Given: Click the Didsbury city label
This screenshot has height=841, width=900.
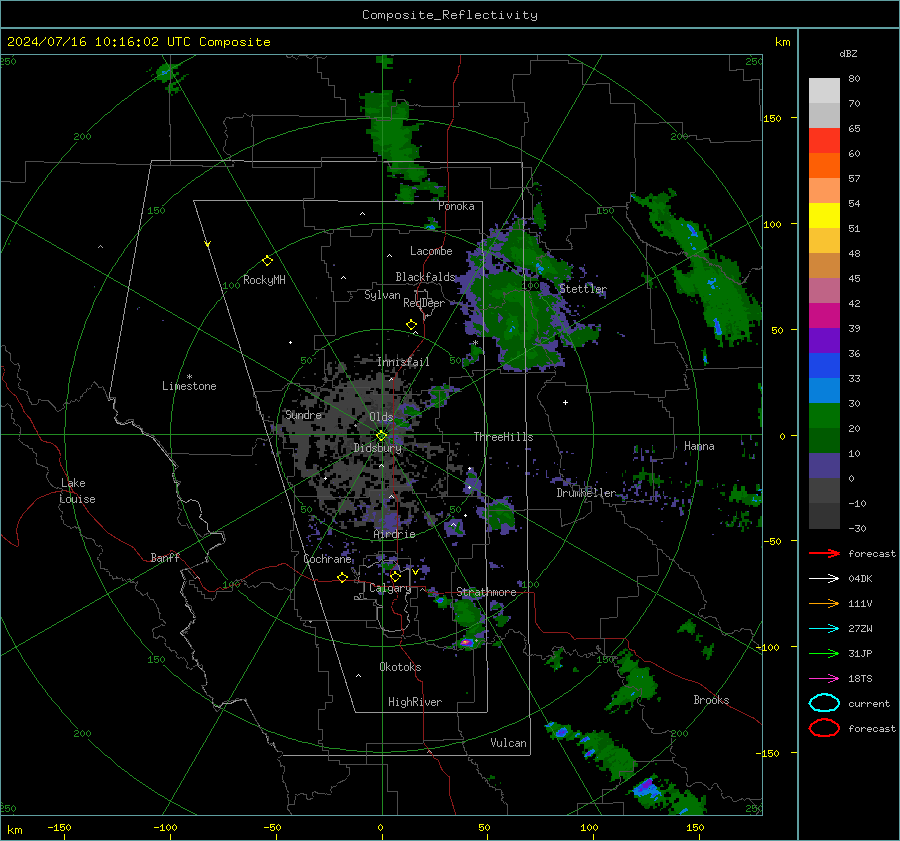Looking at the screenshot, I should pyautogui.click(x=377, y=448).
